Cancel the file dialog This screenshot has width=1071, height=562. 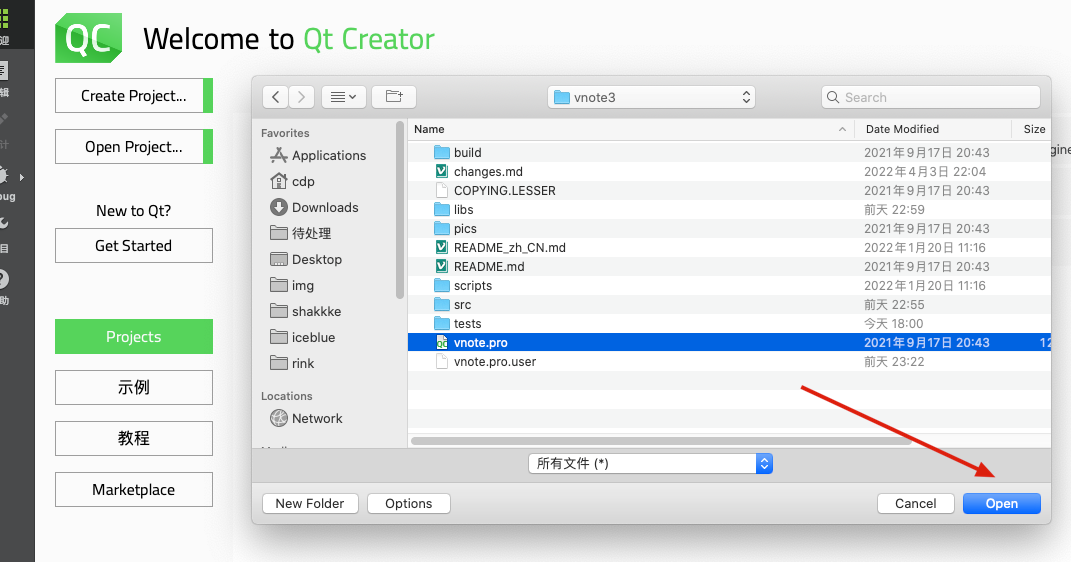915,503
